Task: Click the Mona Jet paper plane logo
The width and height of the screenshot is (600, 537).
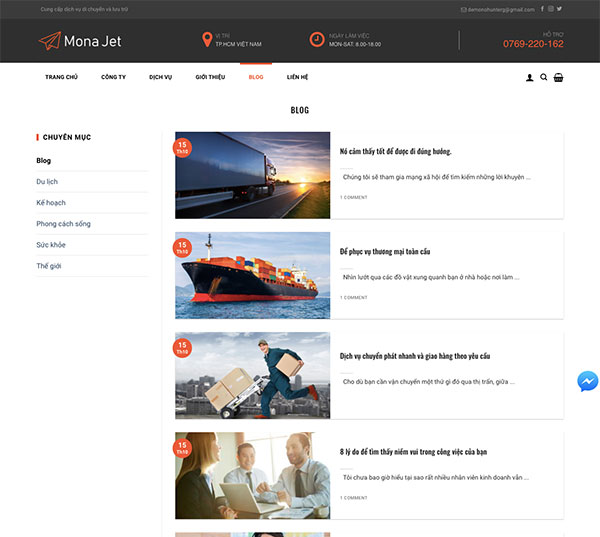Action: tap(50, 41)
